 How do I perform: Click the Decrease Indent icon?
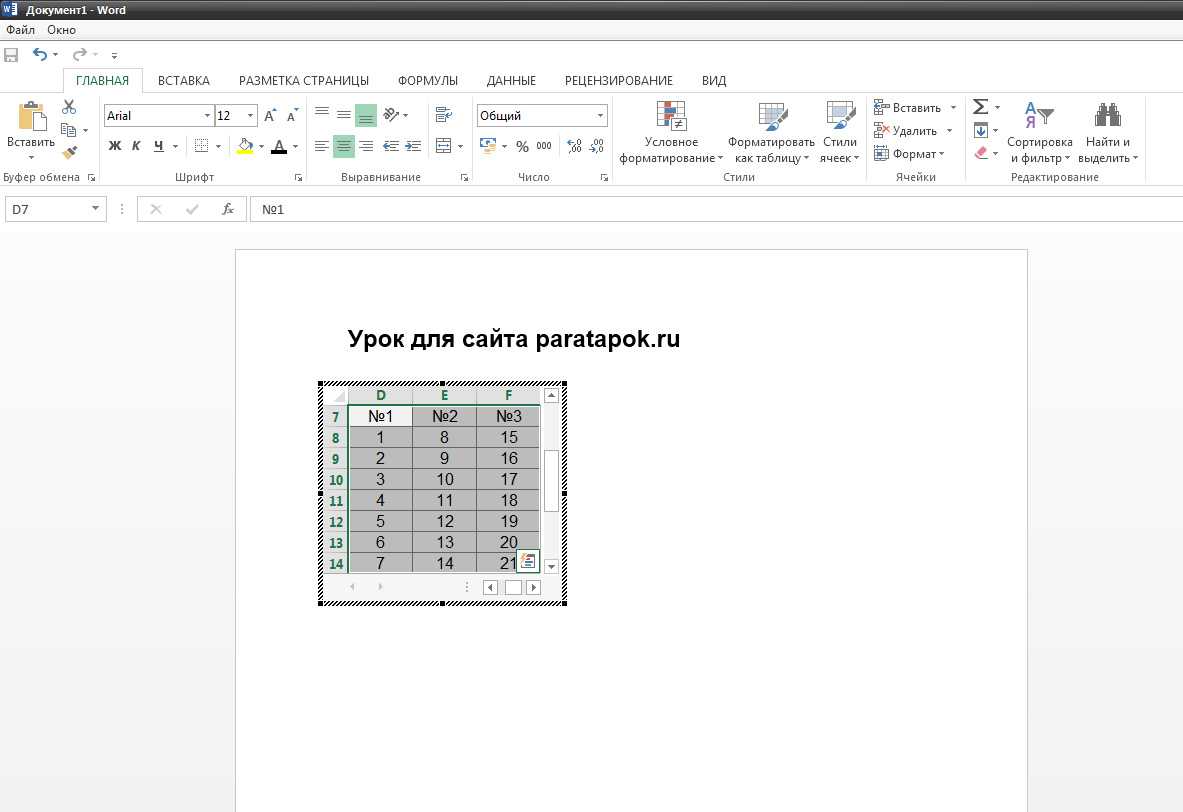[391, 146]
